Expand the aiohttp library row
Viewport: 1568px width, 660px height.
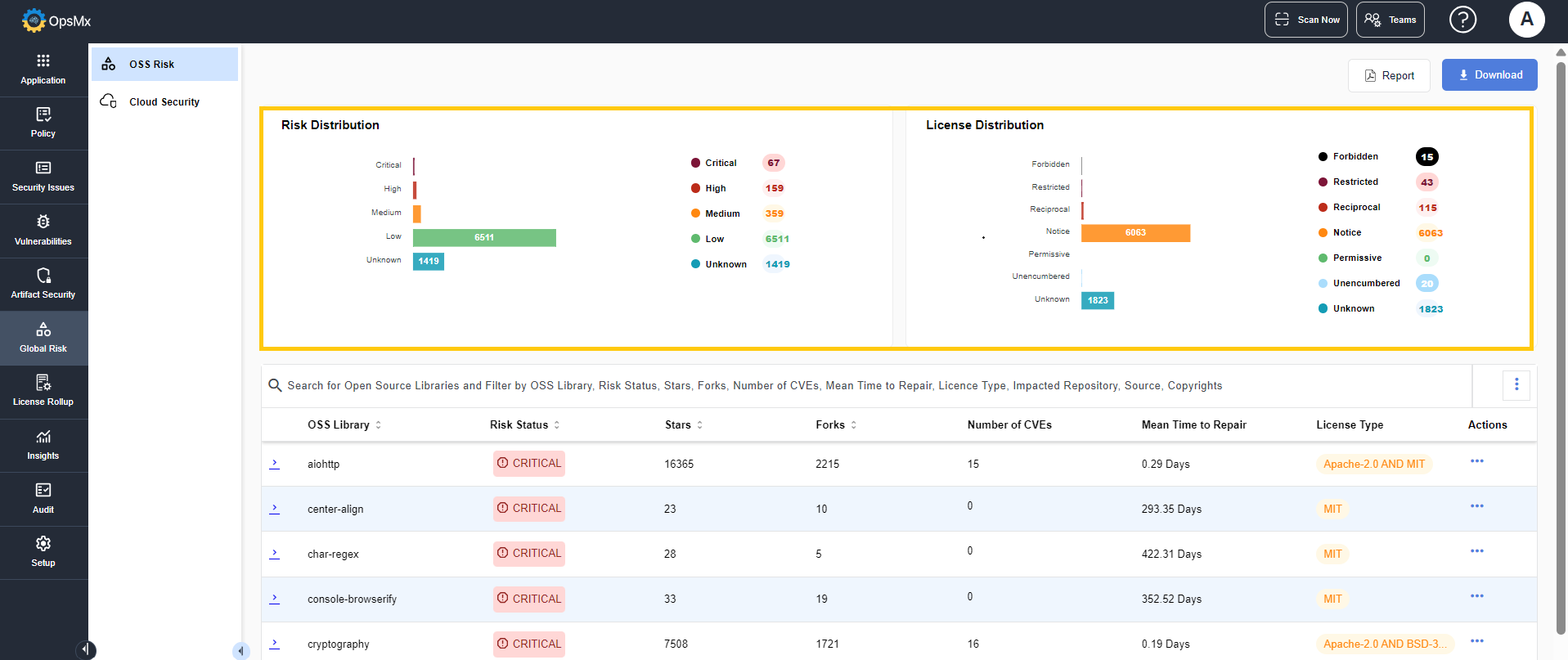tap(275, 464)
